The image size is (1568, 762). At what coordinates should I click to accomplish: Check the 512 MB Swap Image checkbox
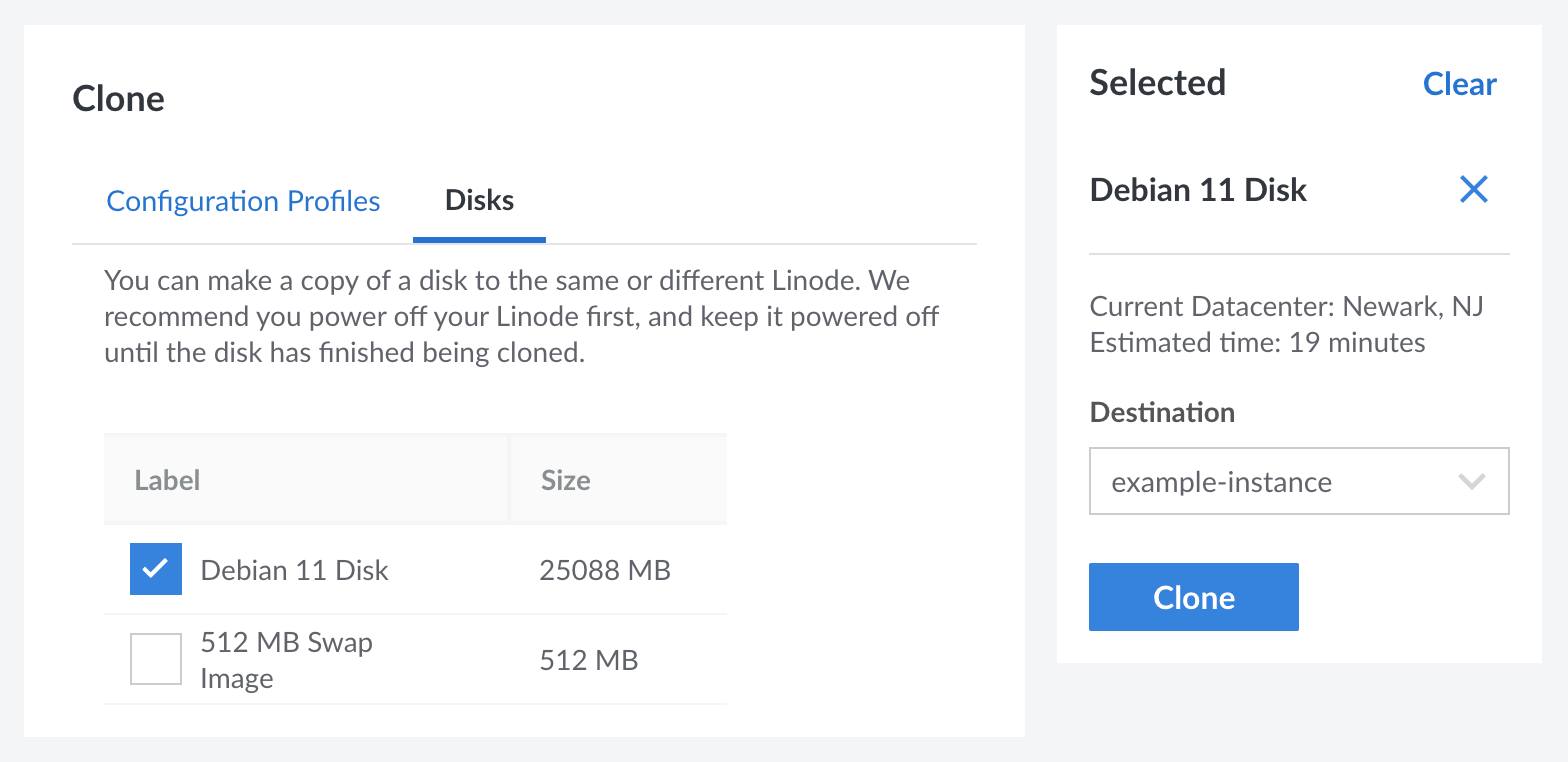coord(156,659)
